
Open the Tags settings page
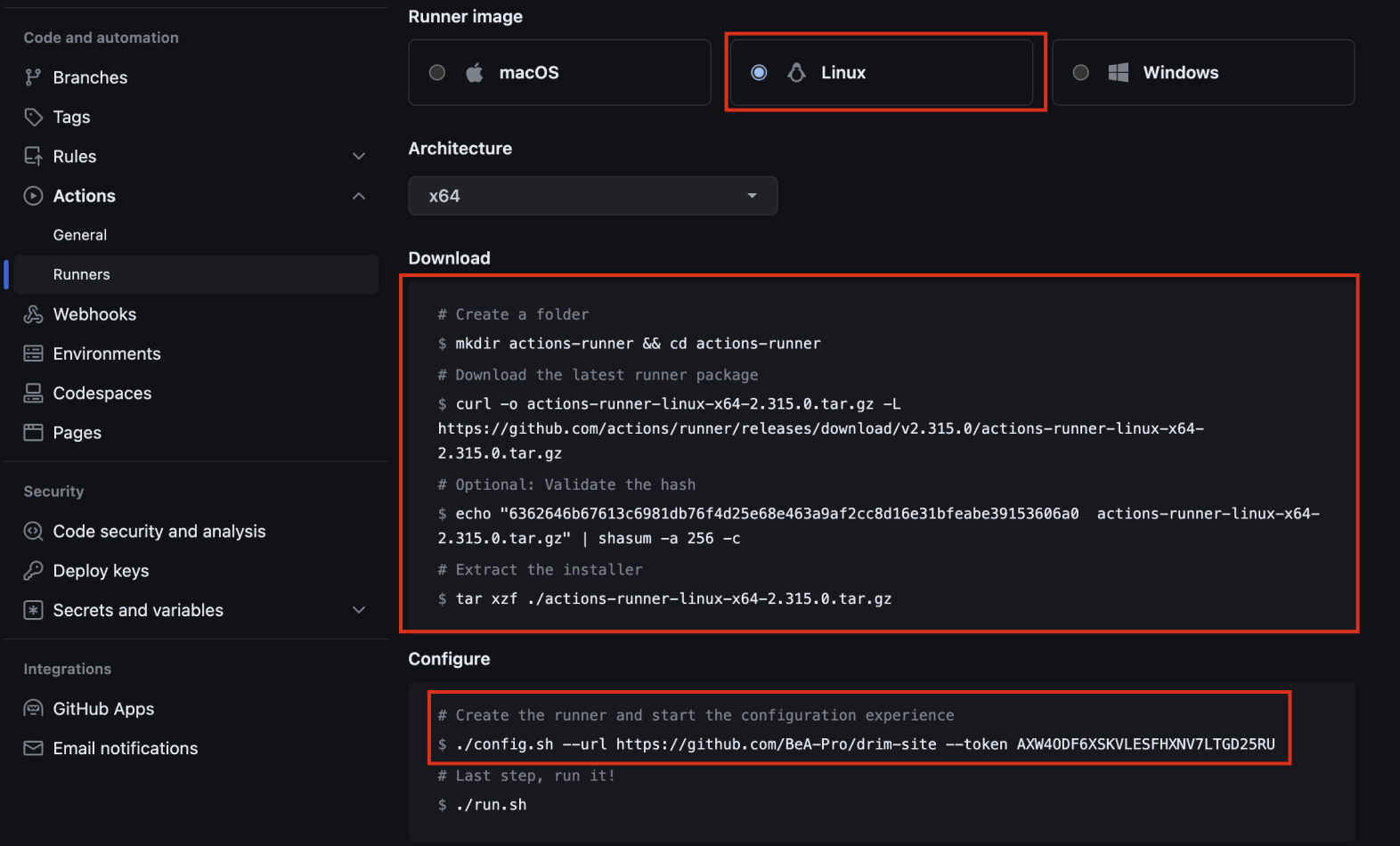[x=71, y=117]
